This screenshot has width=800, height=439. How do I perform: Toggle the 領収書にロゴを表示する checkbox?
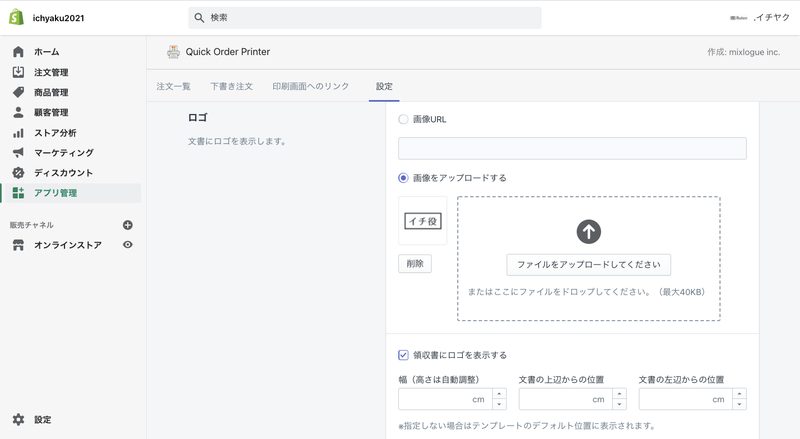(403, 355)
